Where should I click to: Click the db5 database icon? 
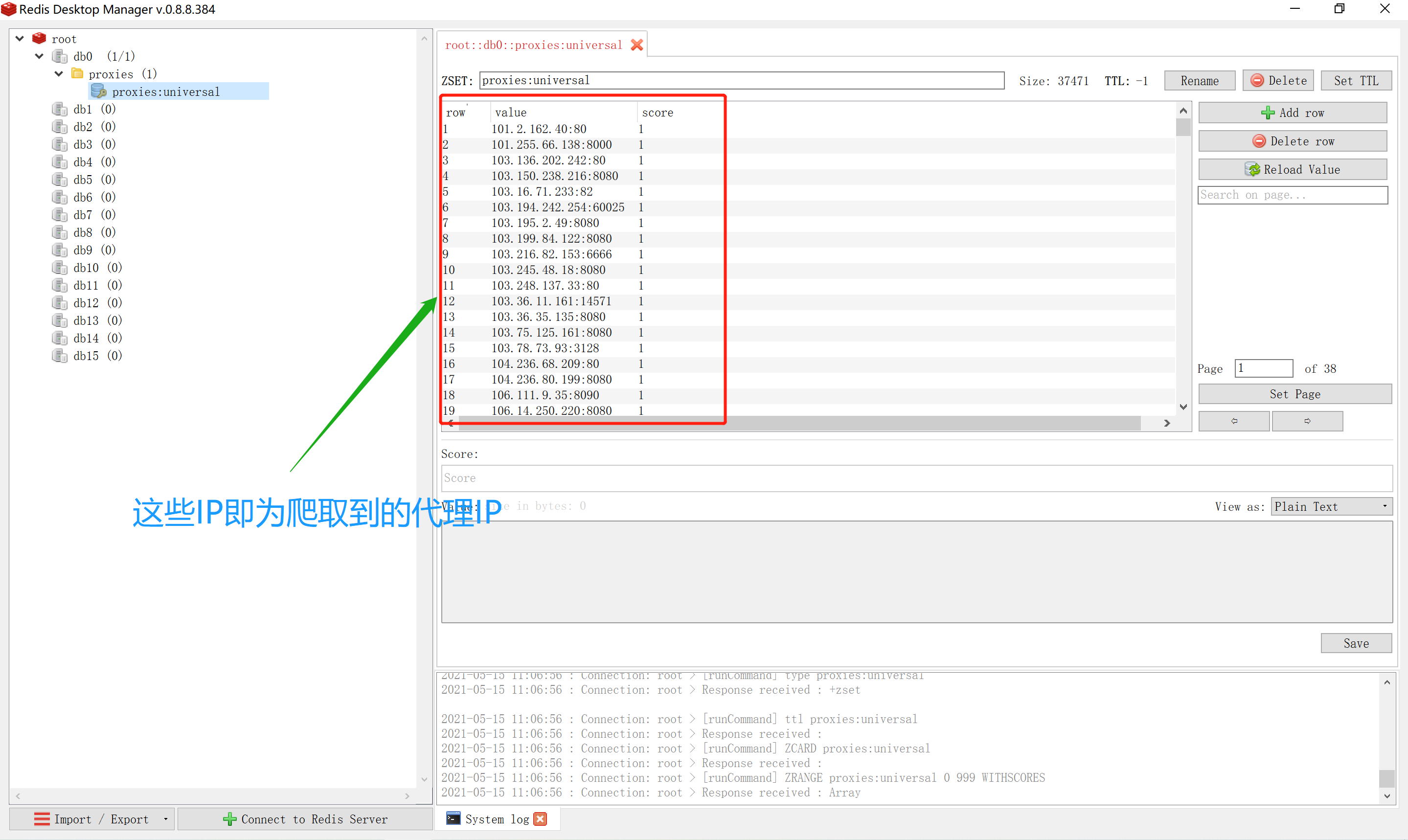tap(60, 180)
